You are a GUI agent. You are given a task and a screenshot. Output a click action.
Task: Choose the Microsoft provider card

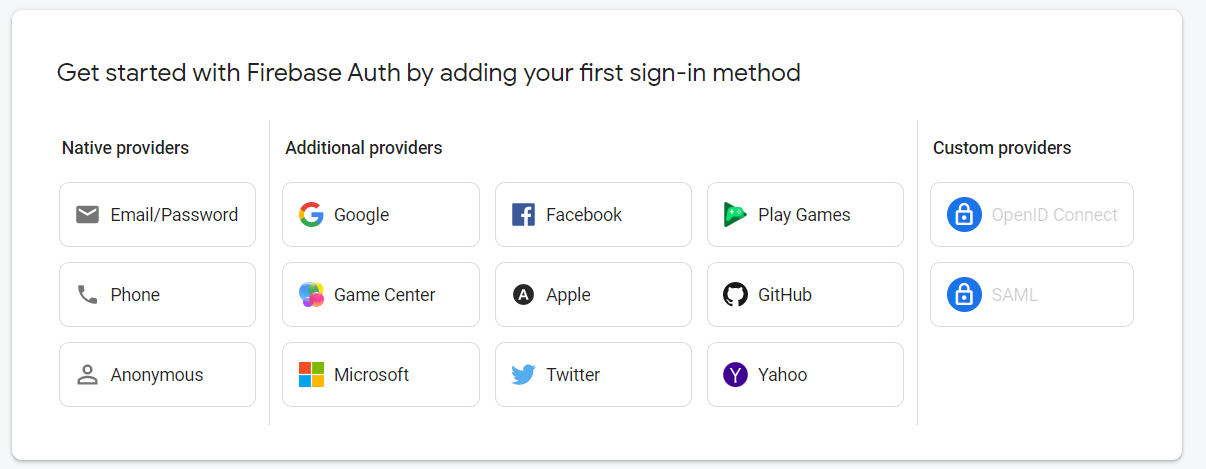[381, 374]
